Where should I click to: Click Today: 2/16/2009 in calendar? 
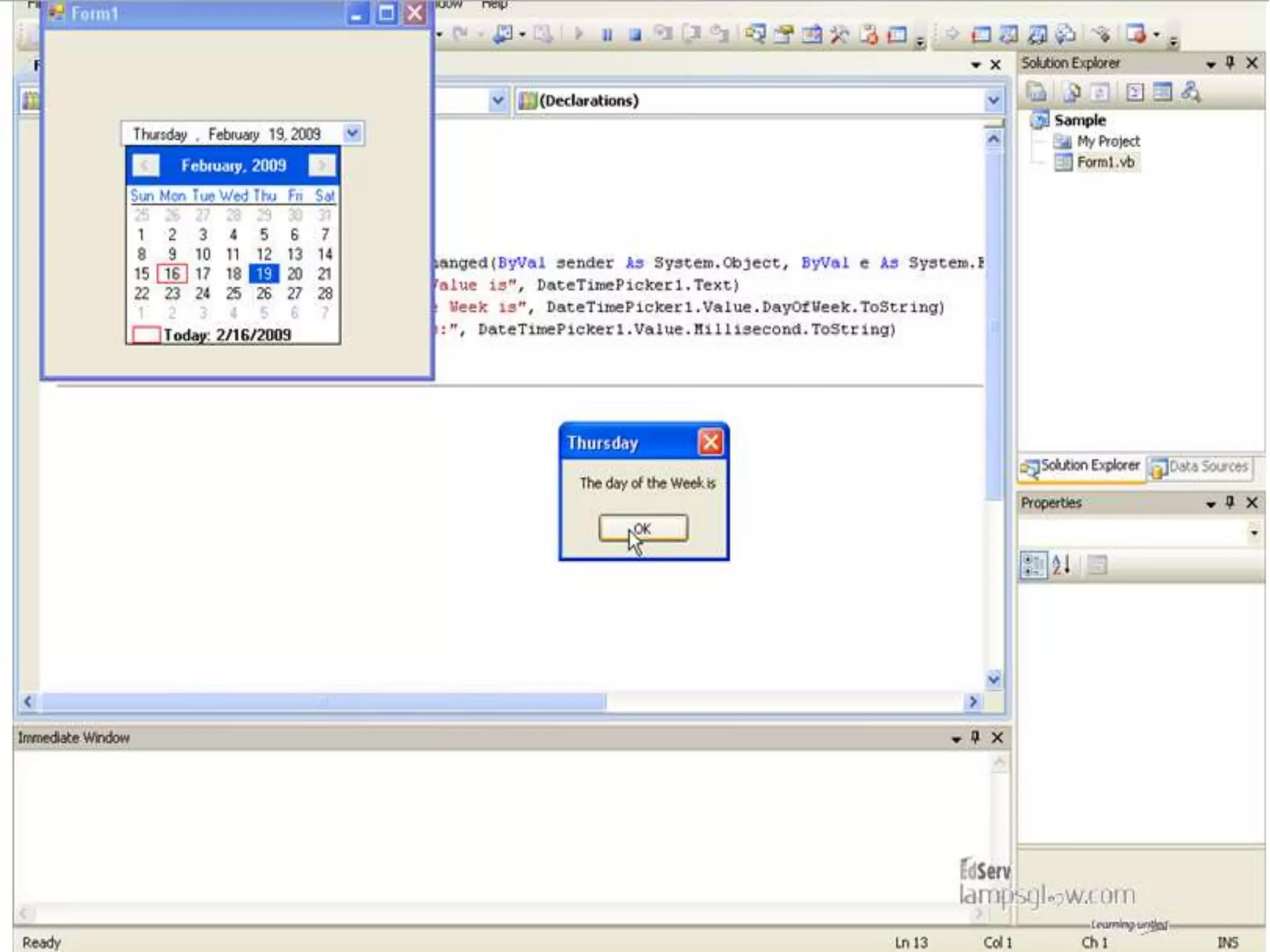pyautogui.click(x=211, y=335)
